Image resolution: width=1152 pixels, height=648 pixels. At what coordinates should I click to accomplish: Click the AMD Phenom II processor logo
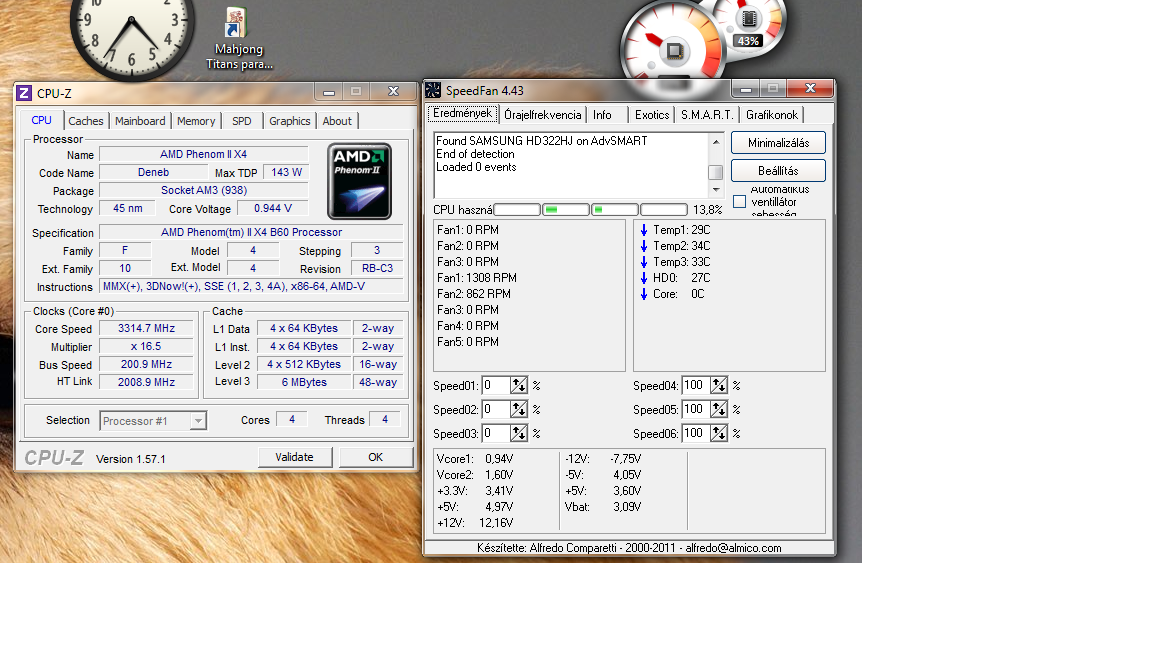359,181
